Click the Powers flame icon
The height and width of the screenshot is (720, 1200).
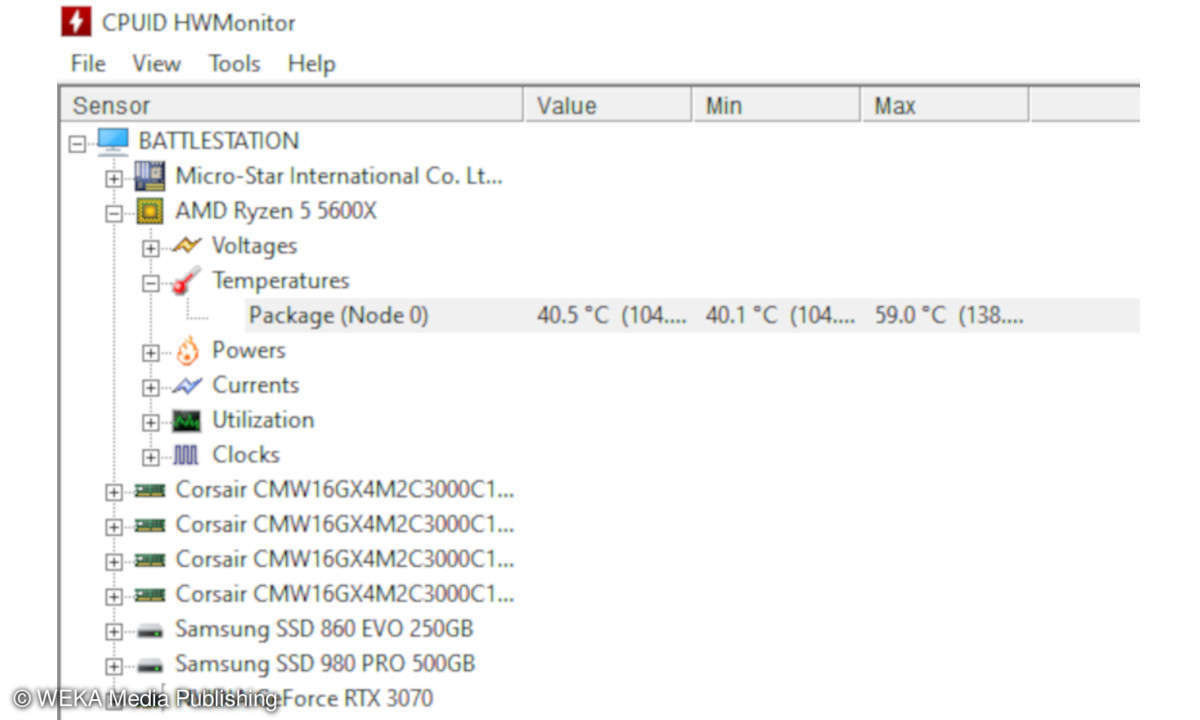coord(187,351)
